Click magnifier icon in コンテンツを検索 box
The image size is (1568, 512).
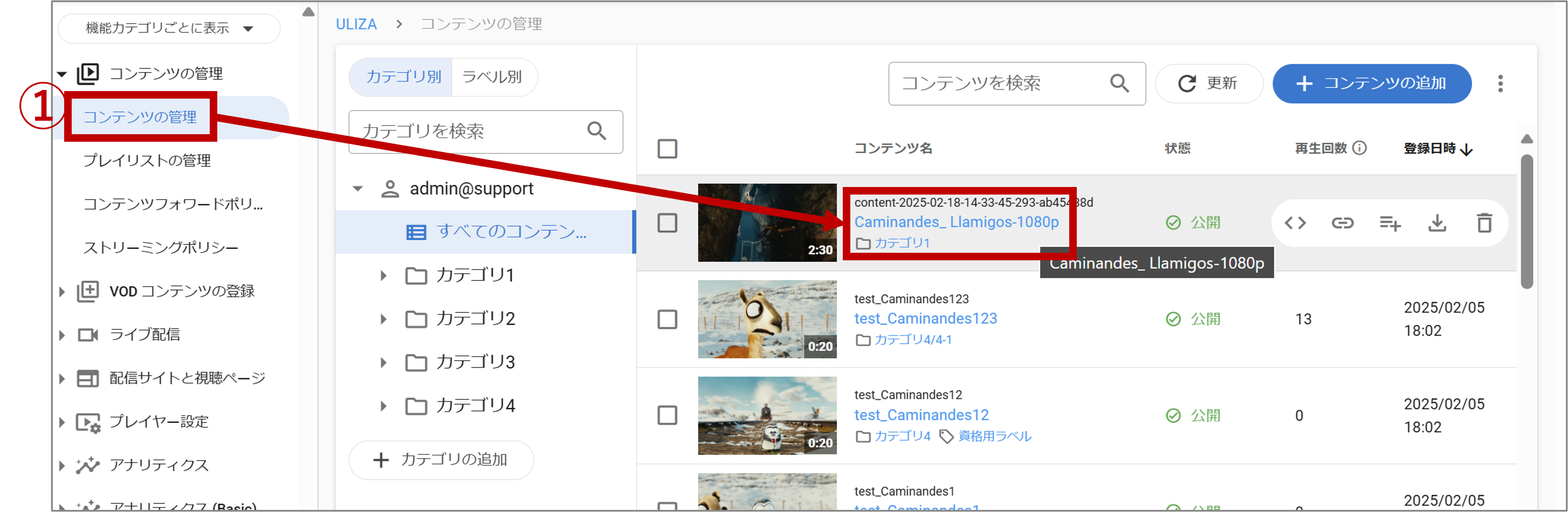[x=1119, y=84]
